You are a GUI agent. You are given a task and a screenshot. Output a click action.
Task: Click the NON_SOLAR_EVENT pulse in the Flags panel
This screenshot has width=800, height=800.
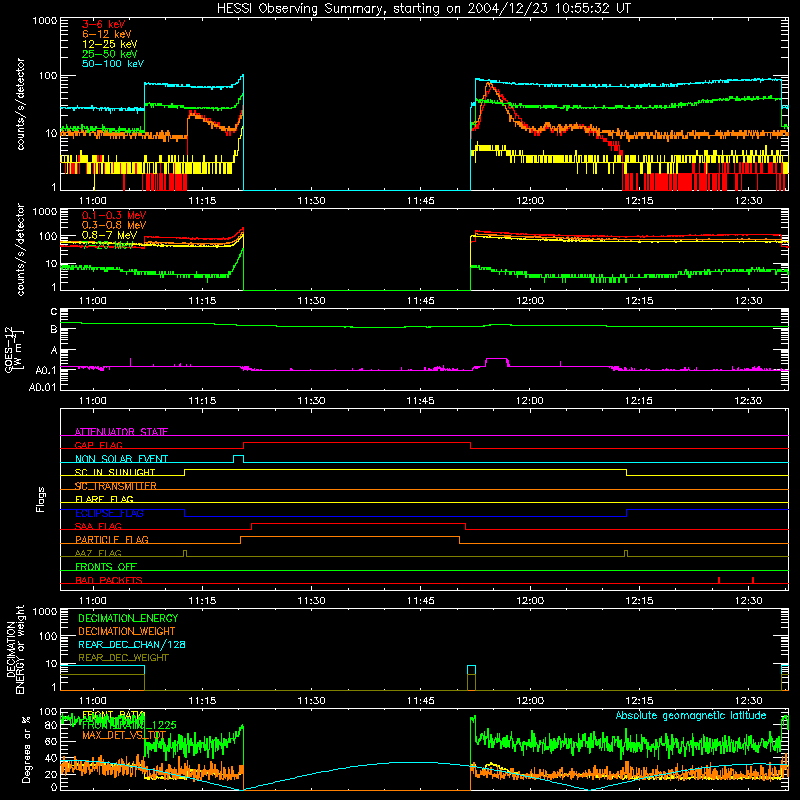click(238, 459)
